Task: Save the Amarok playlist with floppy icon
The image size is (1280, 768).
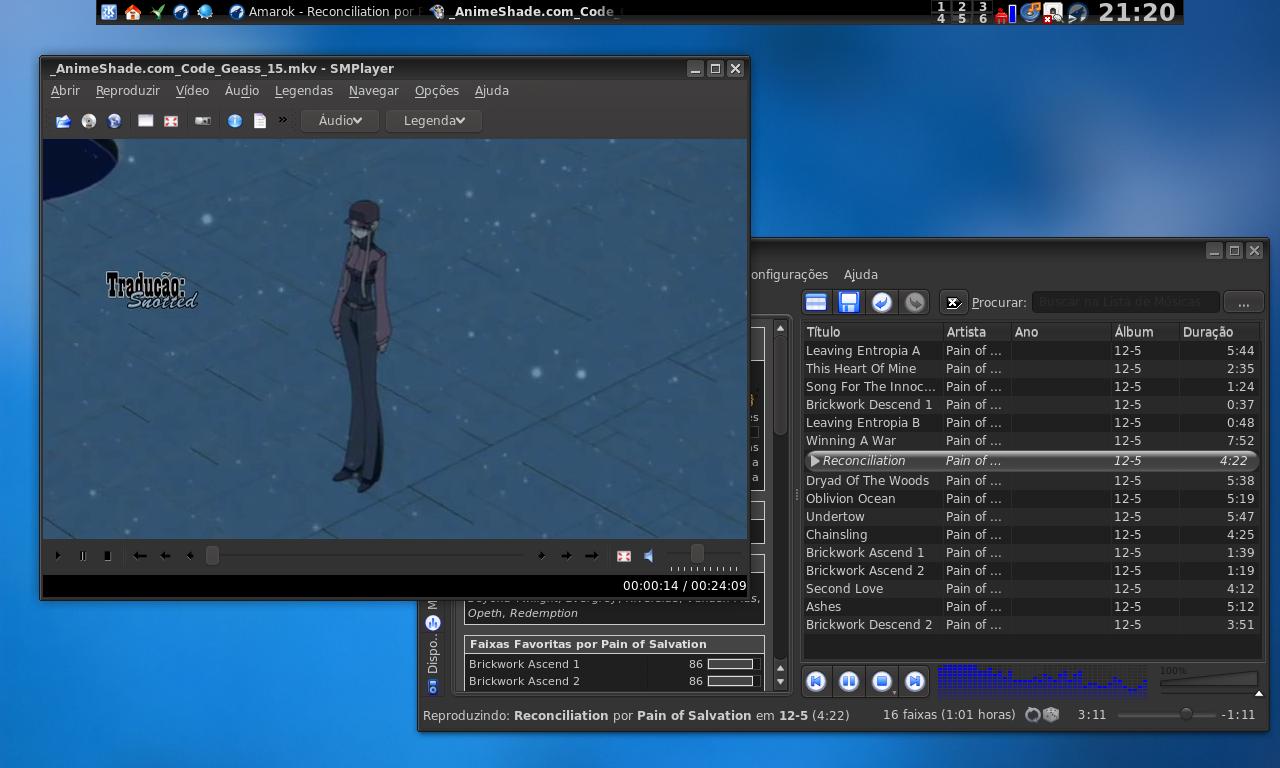Action: [x=849, y=302]
